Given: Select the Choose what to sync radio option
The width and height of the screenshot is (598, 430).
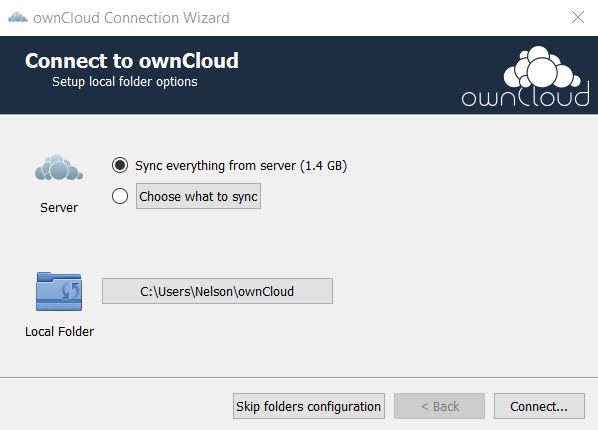Looking at the screenshot, I should (120, 196).
